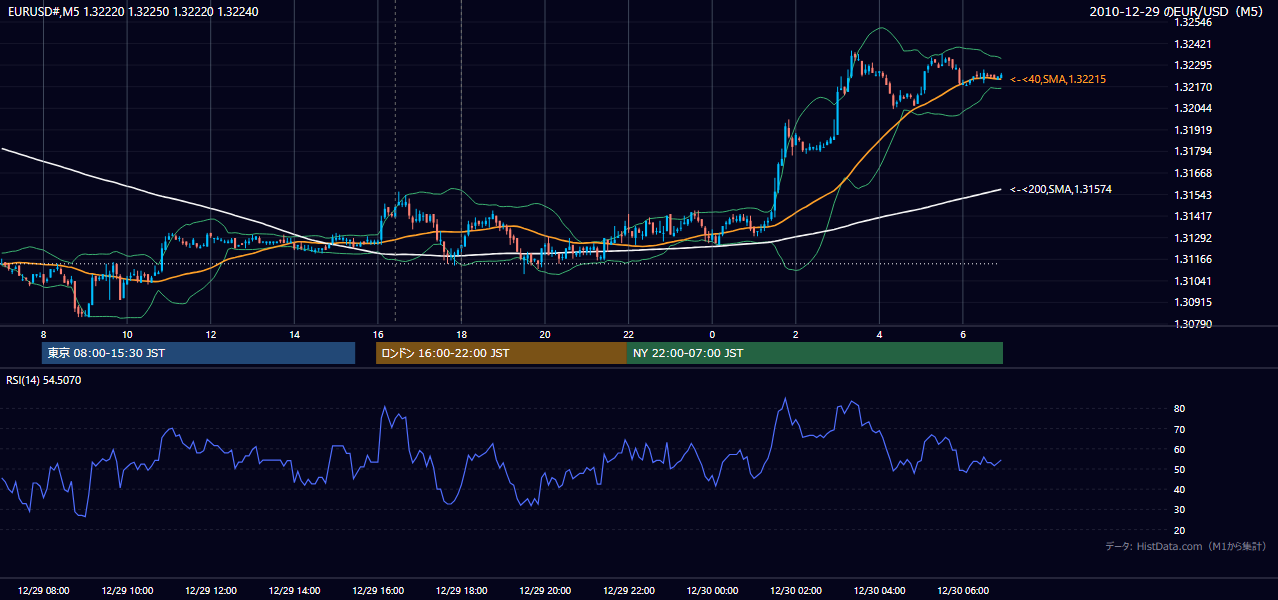The height and width of the screenshot is (600, 1278).
Task: Click the chart title '2010-12-29 のEUR/USD (M5)'
Action: (1177, 11)
